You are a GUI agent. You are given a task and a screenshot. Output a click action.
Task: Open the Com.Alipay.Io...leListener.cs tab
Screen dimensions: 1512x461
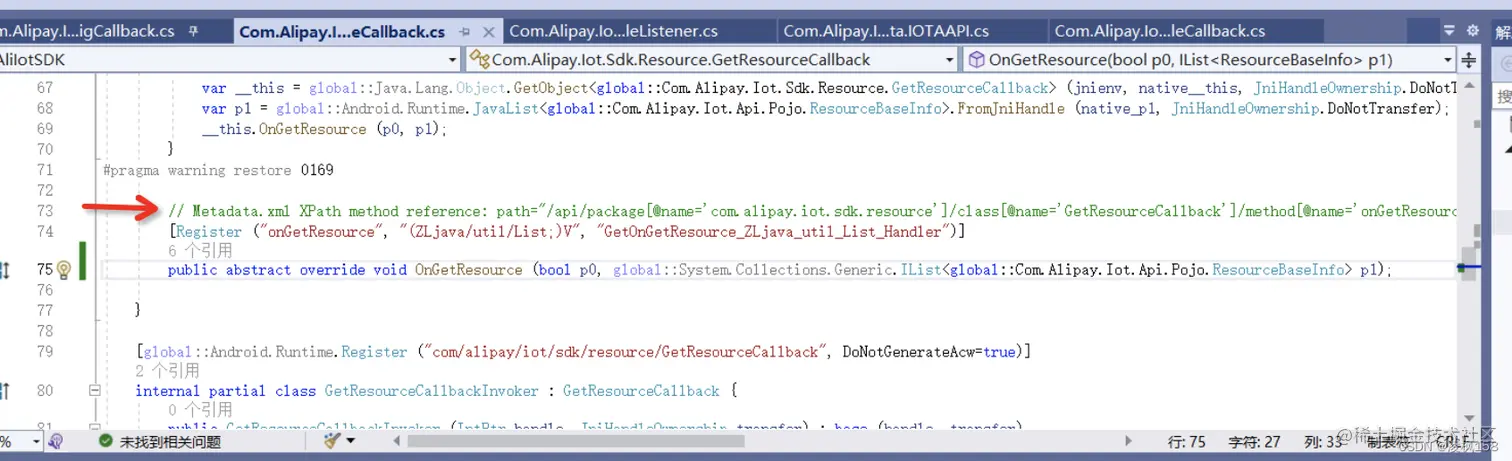(613, 31)
